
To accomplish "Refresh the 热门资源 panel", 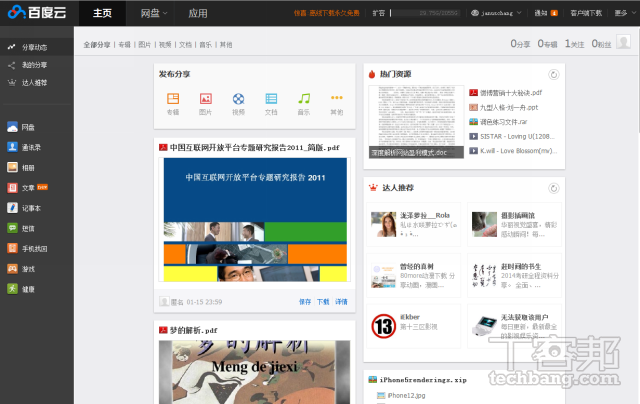I will pos(553,75).
